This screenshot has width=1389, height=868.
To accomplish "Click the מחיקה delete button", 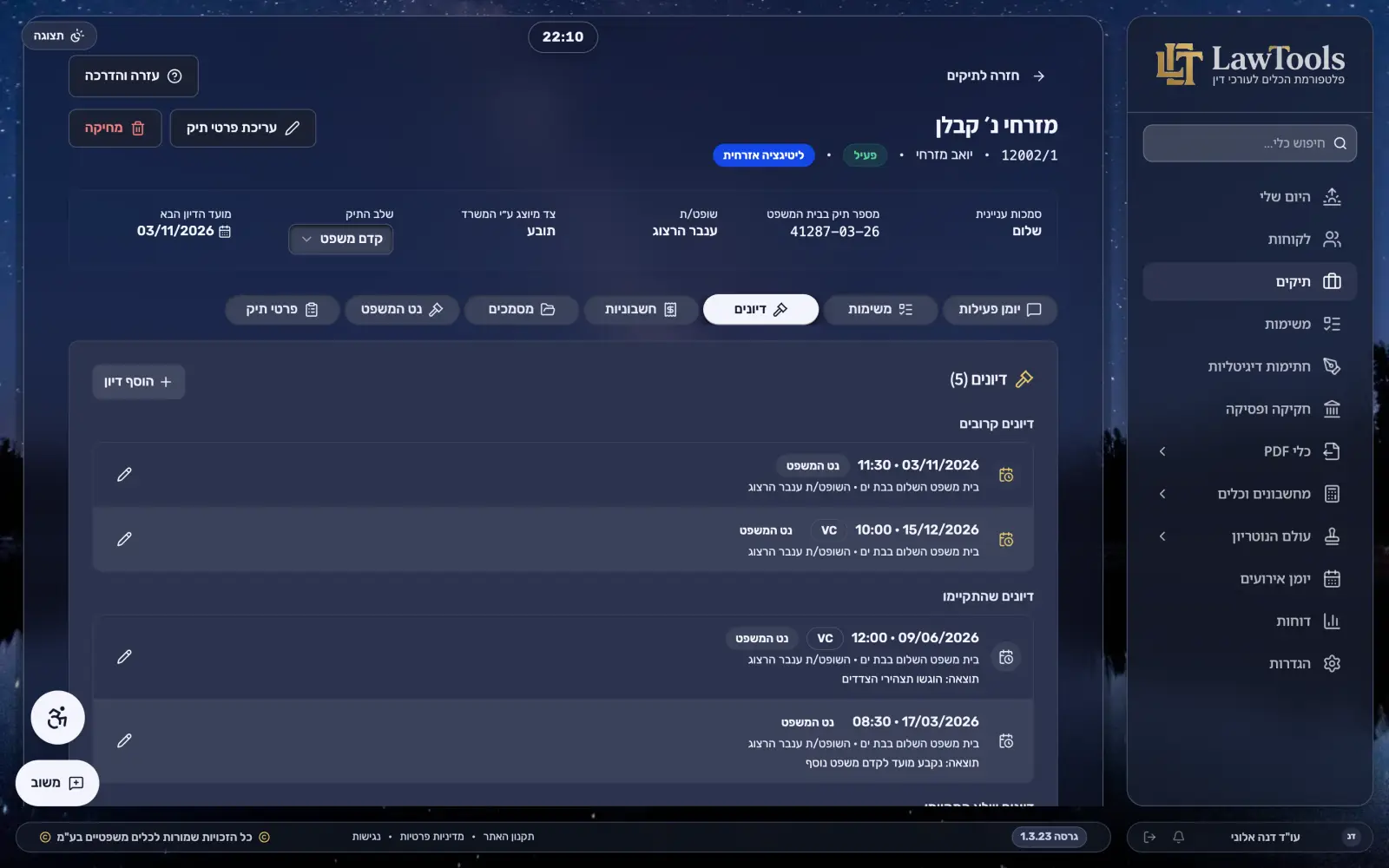I will 115,128.
